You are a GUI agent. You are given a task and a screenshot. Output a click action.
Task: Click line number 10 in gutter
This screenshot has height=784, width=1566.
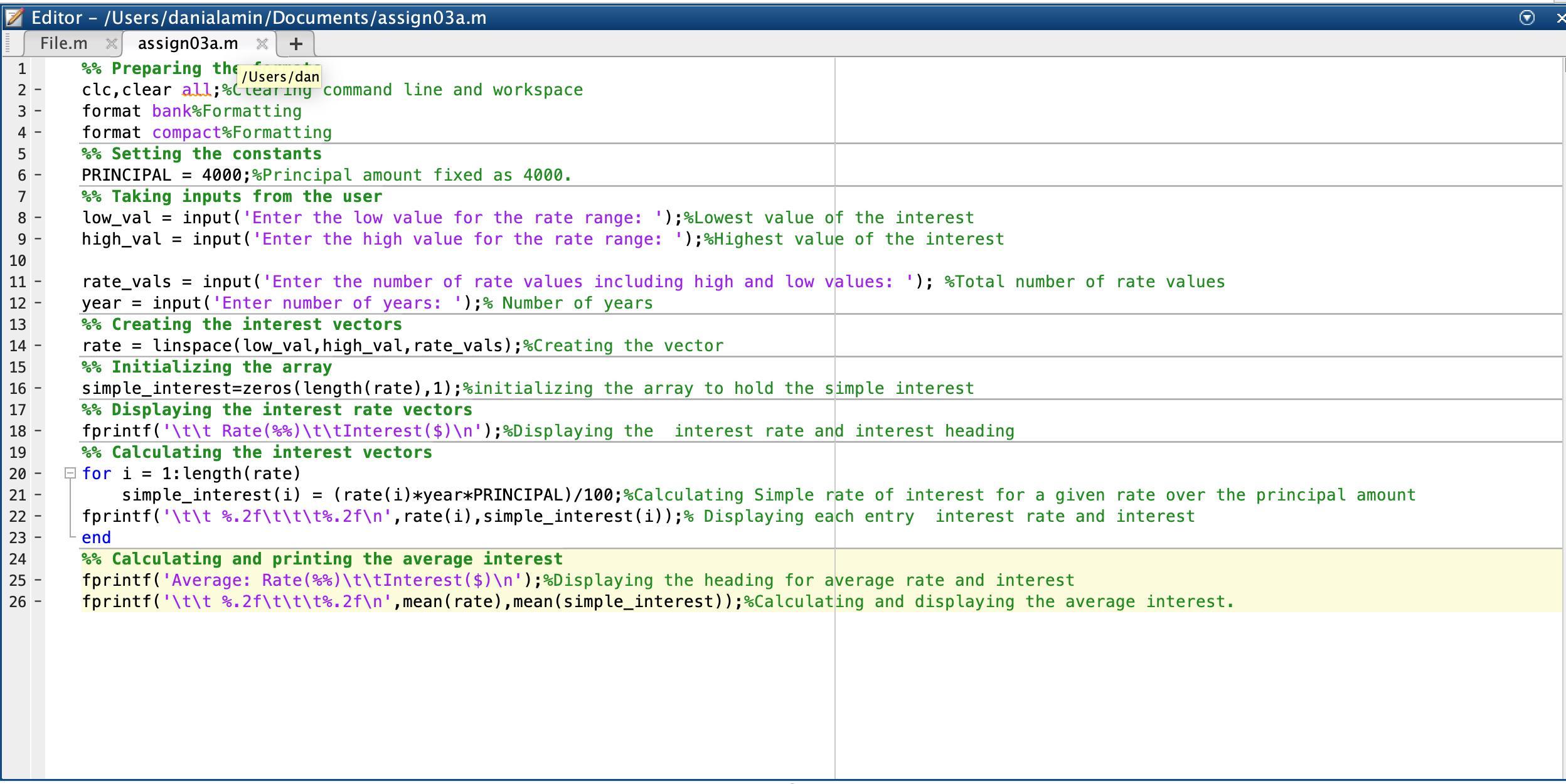18,260
